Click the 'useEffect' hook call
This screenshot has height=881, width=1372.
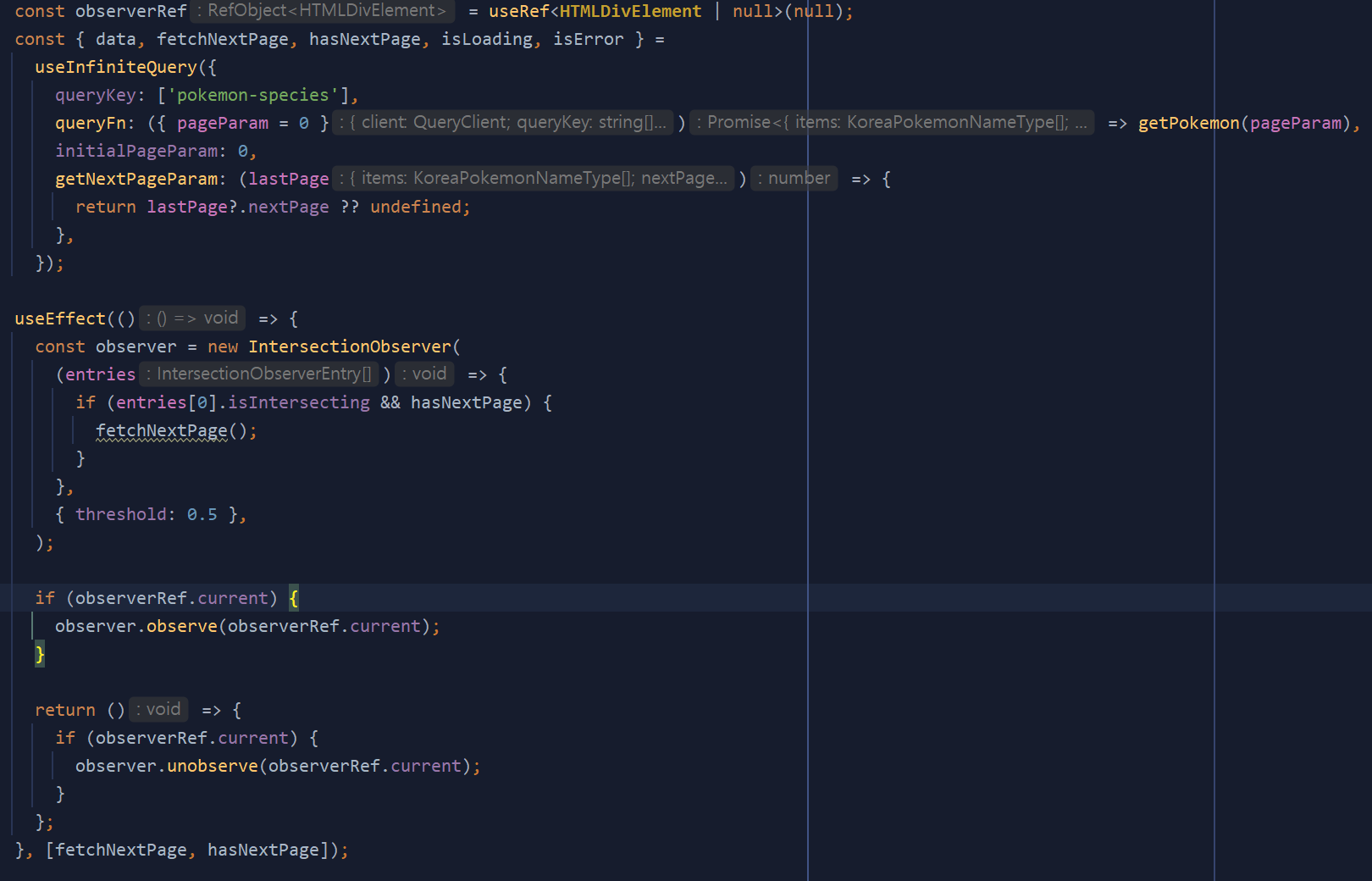60,319
